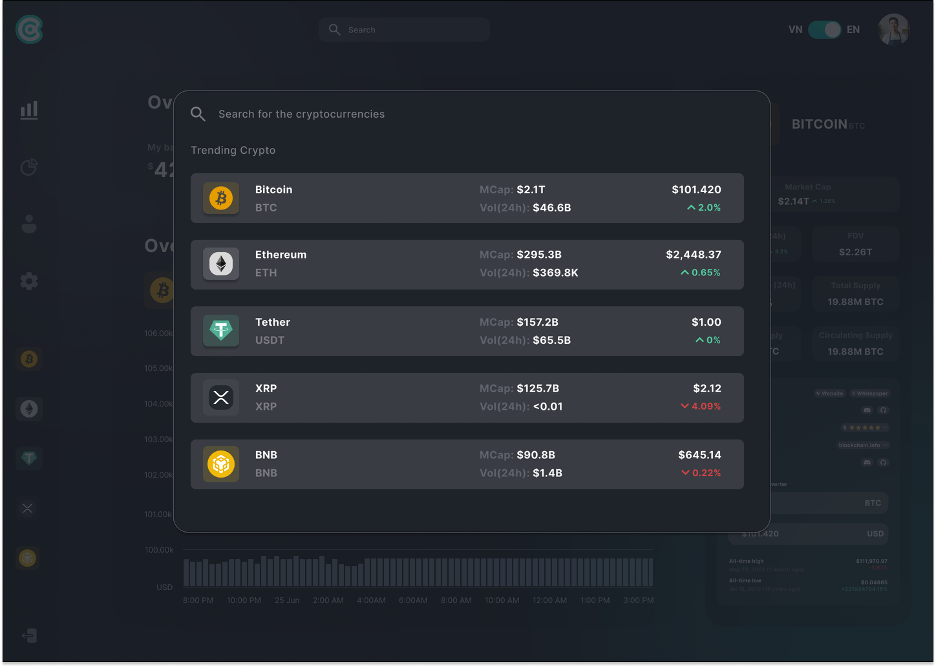Choose the Tether USDT trending row
Screen dimensions: 936x668
point(467,331)
